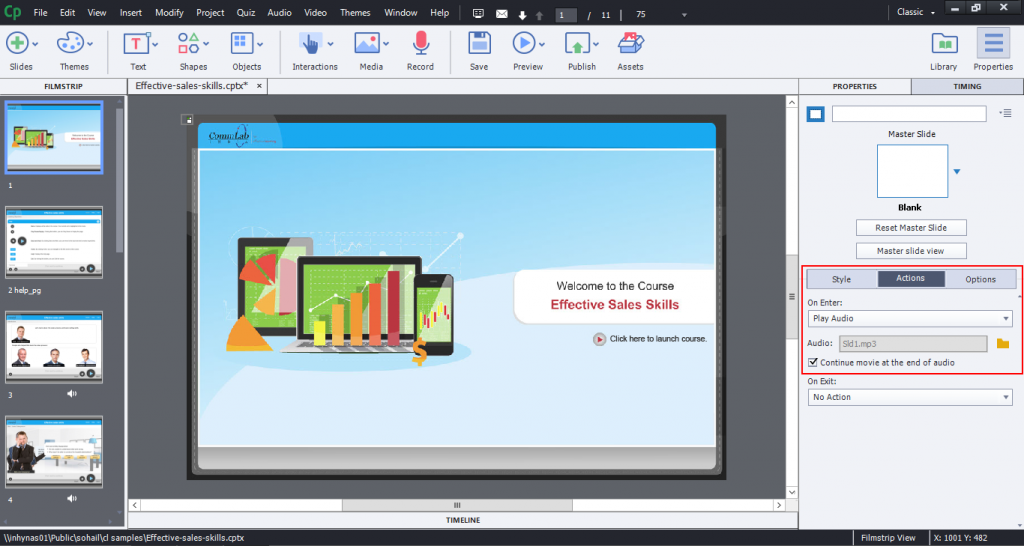Open the Library panel icon
Viewport: 1024px width, 546px height.
pyautogui.click(x=944, y=44)
